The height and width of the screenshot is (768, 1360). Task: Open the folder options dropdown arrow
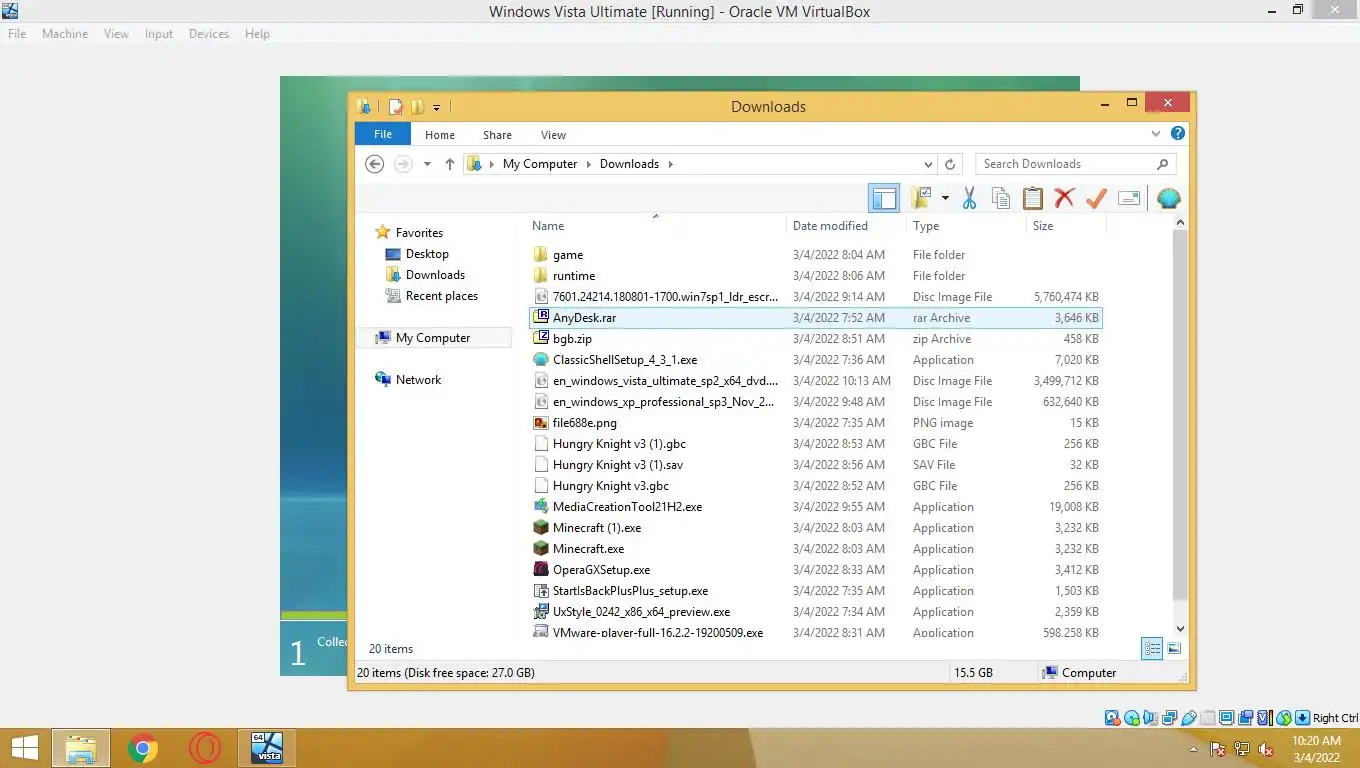(945, 198)
